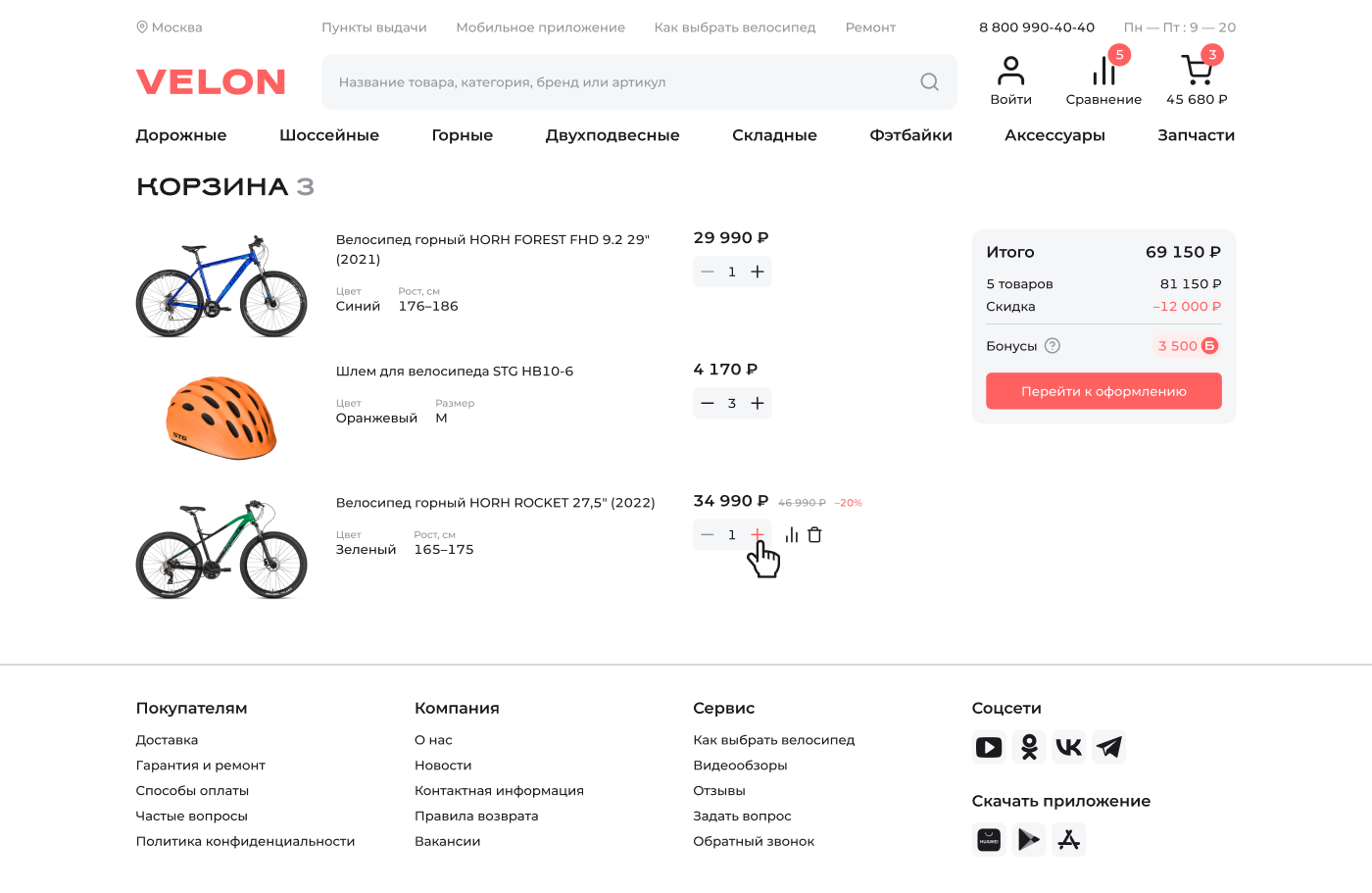Focus the product search input field
Viewport: 1372px width, 893px height.
coord(617,82)
